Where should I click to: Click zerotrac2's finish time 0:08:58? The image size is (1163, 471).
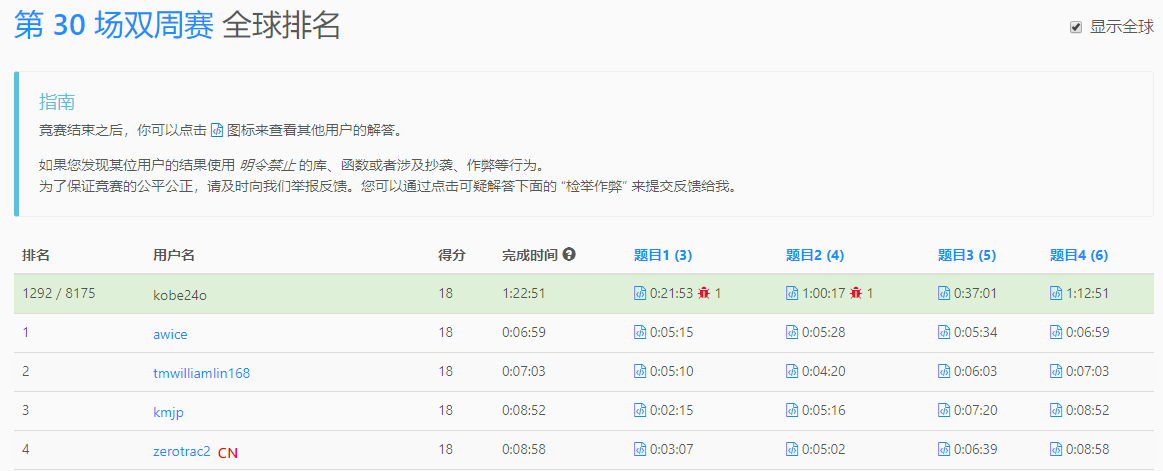[x=524, y=449]
